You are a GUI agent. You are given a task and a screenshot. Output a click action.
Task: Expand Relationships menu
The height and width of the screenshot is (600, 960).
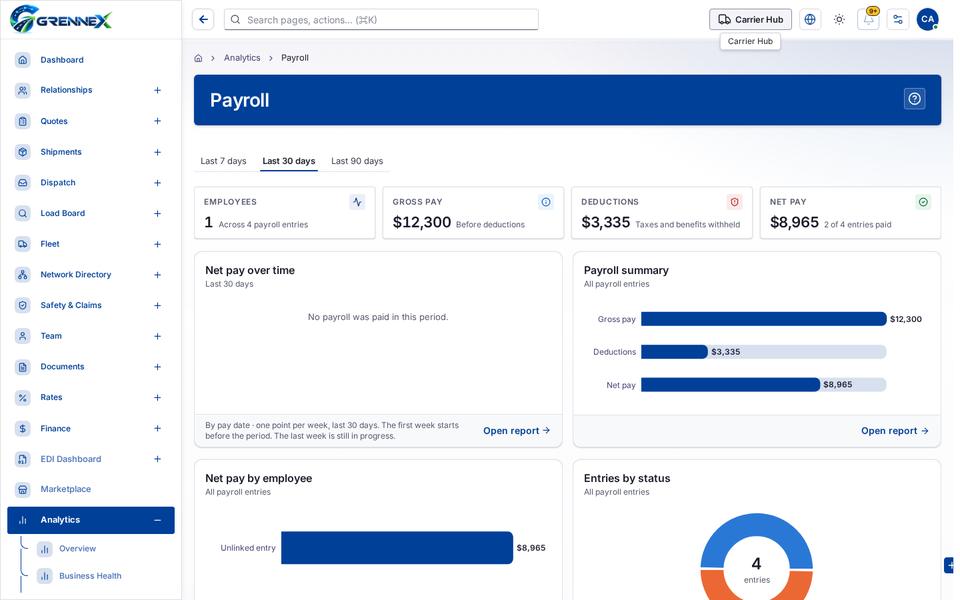coord(157,91)
